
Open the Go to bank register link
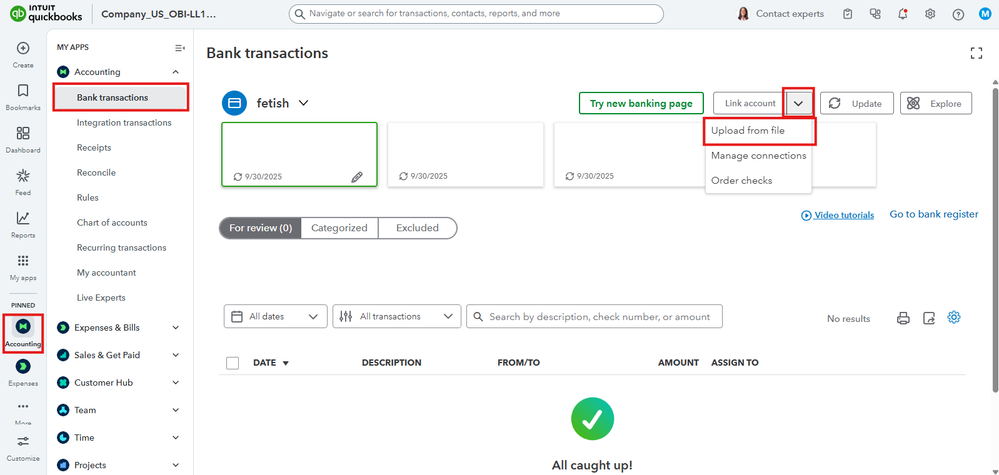[934, 215]
